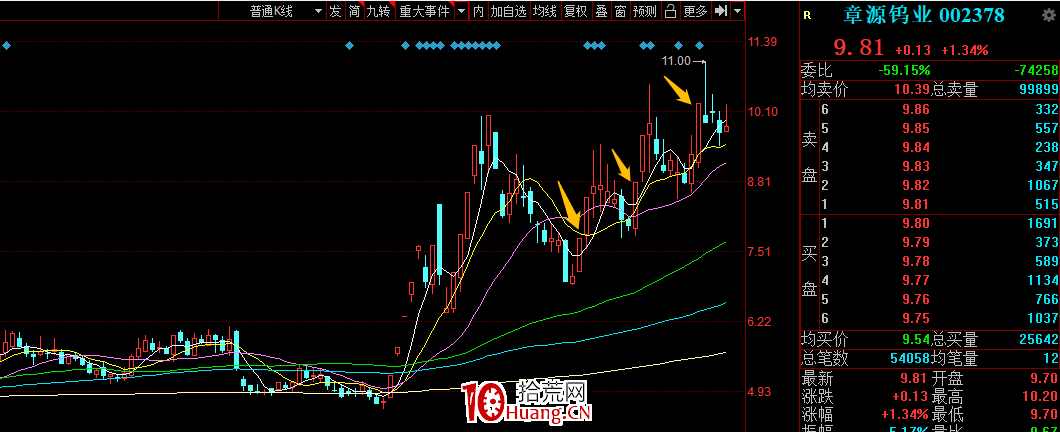
Task: Select the sell level 1 row at 9.81
Action: tap(939, 204)
